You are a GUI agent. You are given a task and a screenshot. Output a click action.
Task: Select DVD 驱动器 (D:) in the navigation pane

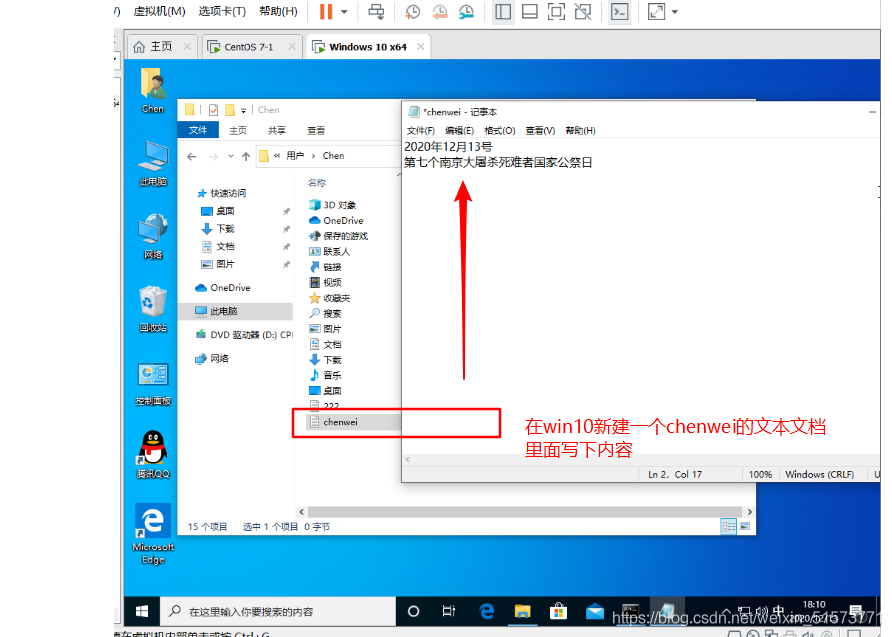(x=243, y=334)
